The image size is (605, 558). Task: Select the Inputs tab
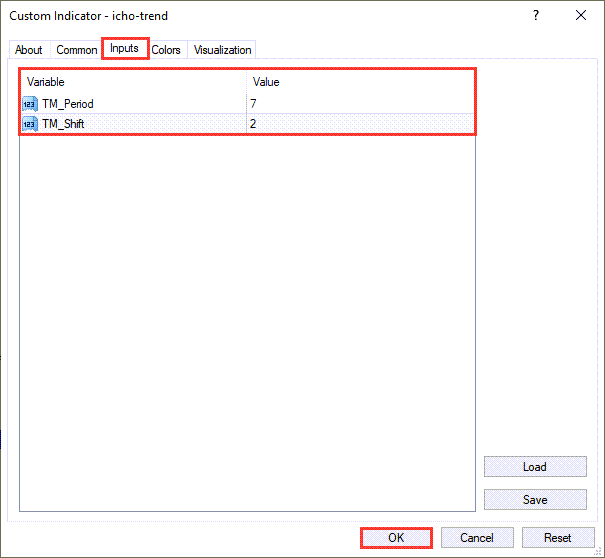[x=125, y=49]
